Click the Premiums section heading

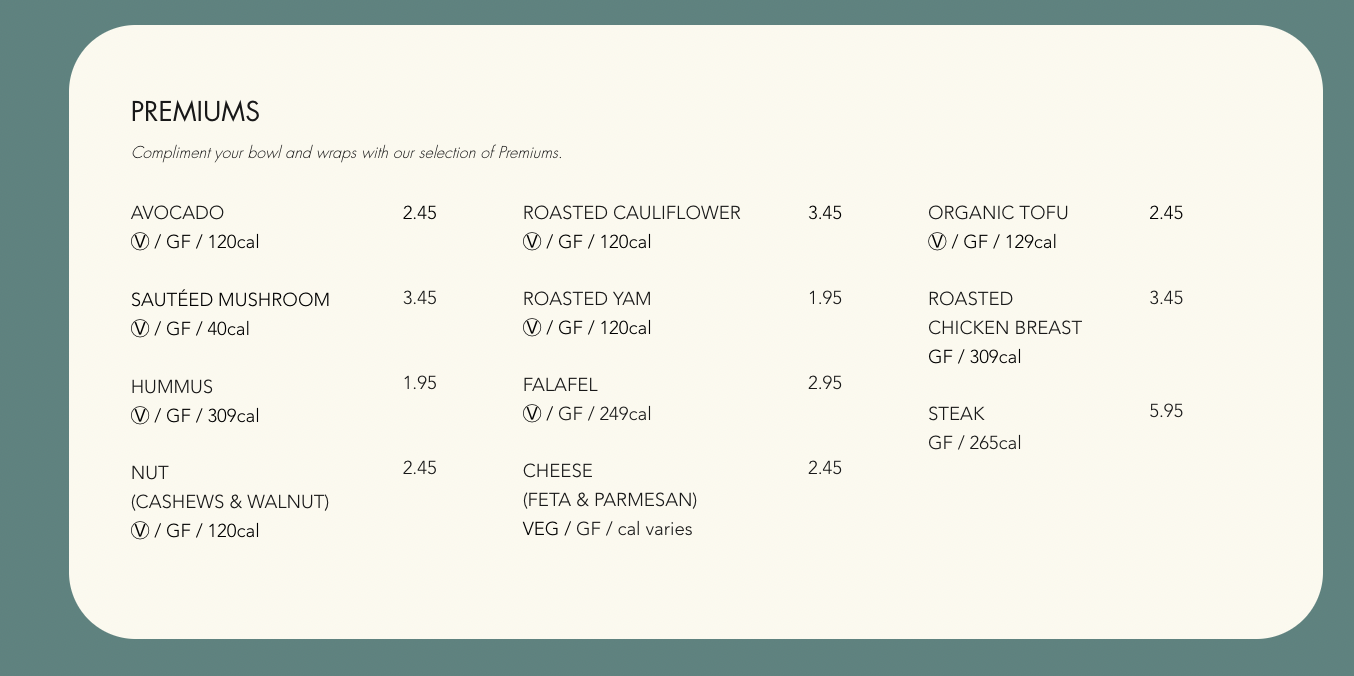(x=195, y=112)
